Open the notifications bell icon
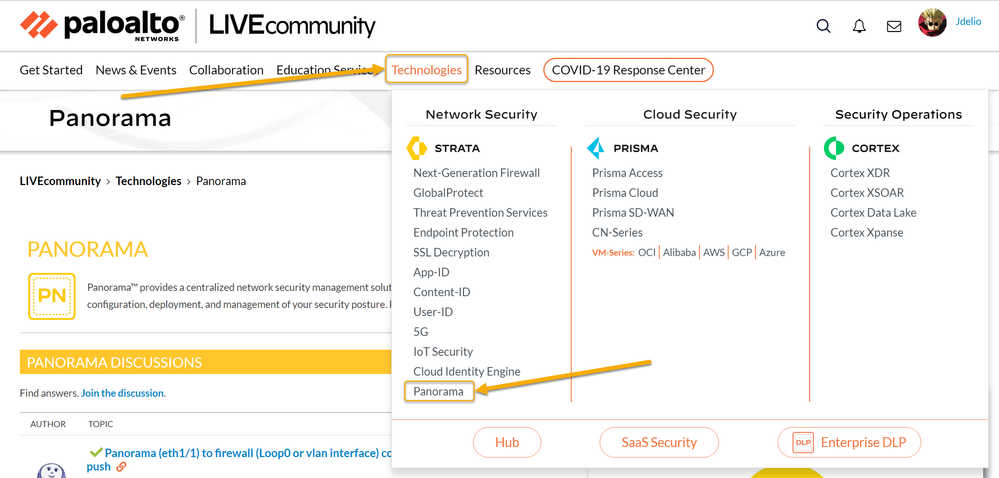 tap(859, 26)
